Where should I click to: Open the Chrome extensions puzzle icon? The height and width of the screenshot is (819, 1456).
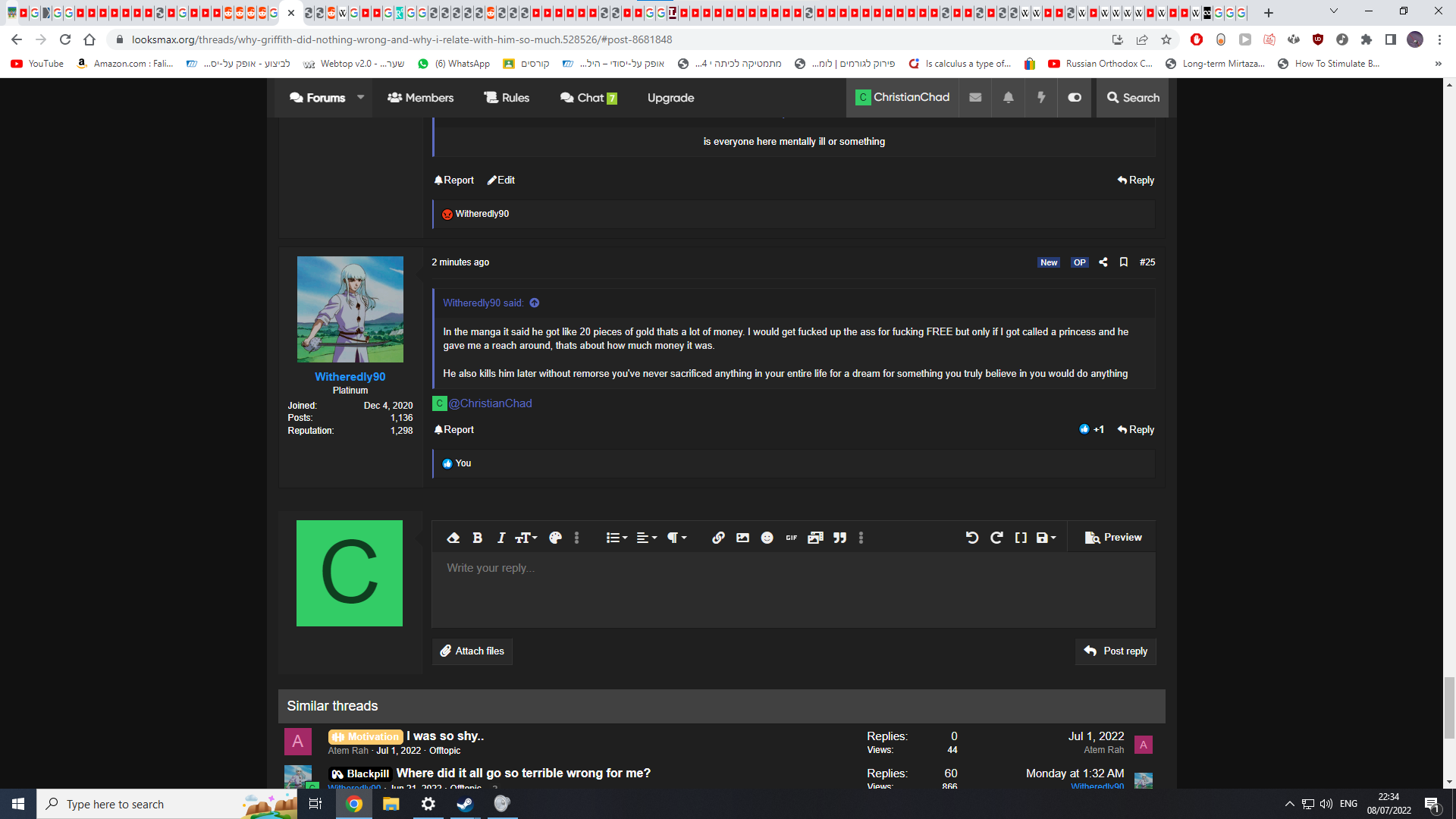tap(1367, 39)
